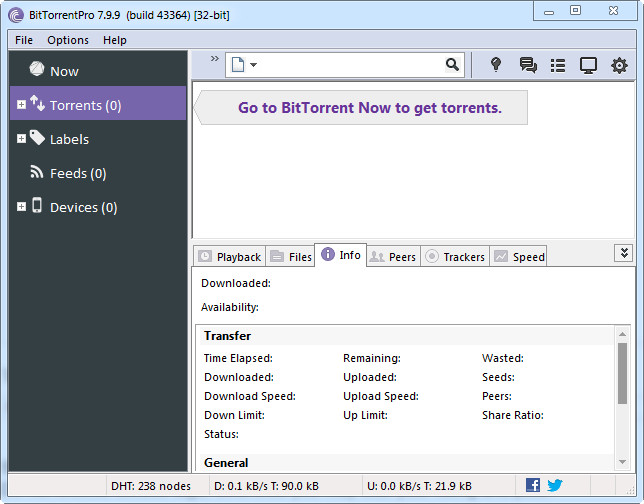
Task: Switch to the Peers tab
Action: pos(392,257)
